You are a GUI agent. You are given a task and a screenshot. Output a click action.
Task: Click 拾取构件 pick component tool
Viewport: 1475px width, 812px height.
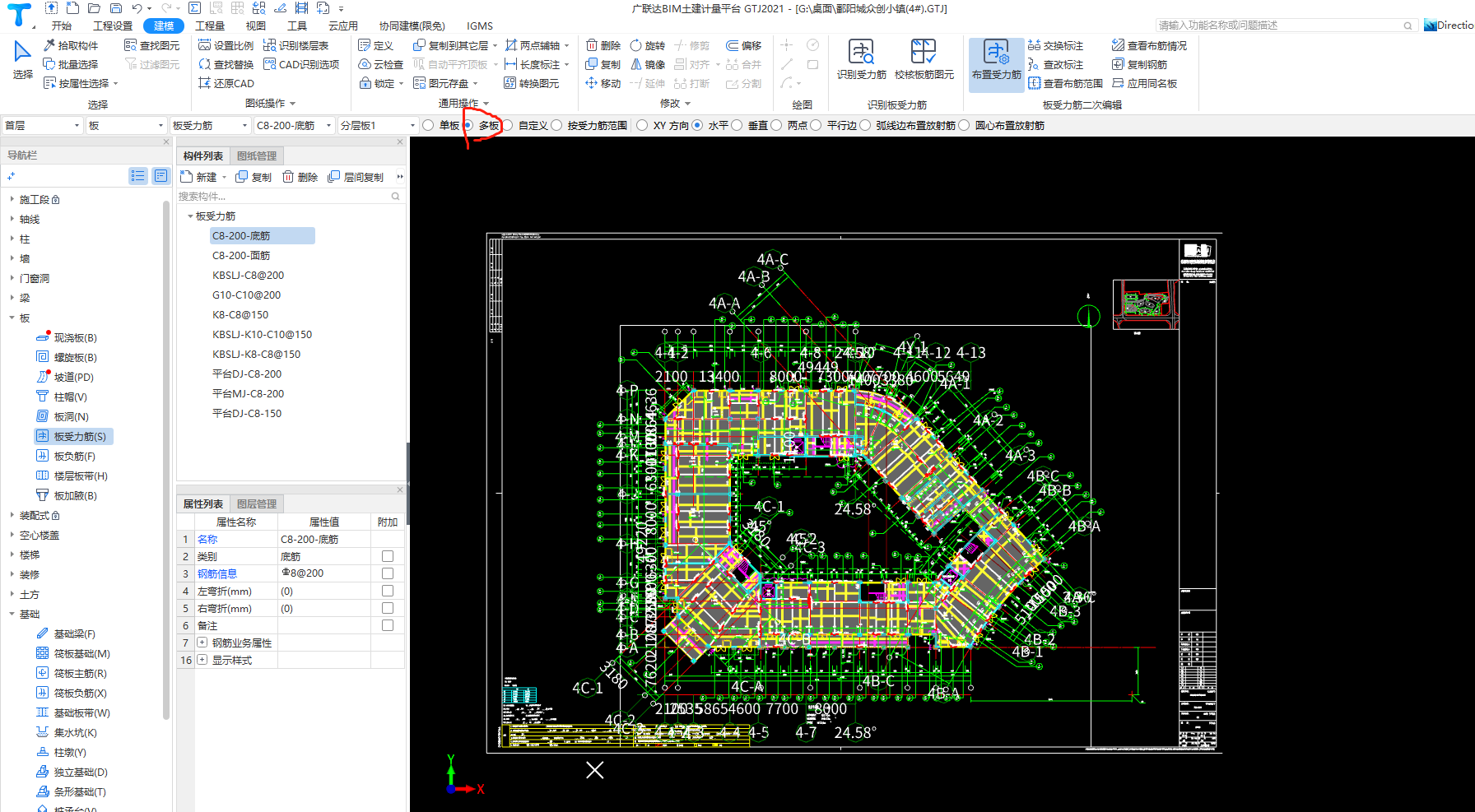(71, 45)
